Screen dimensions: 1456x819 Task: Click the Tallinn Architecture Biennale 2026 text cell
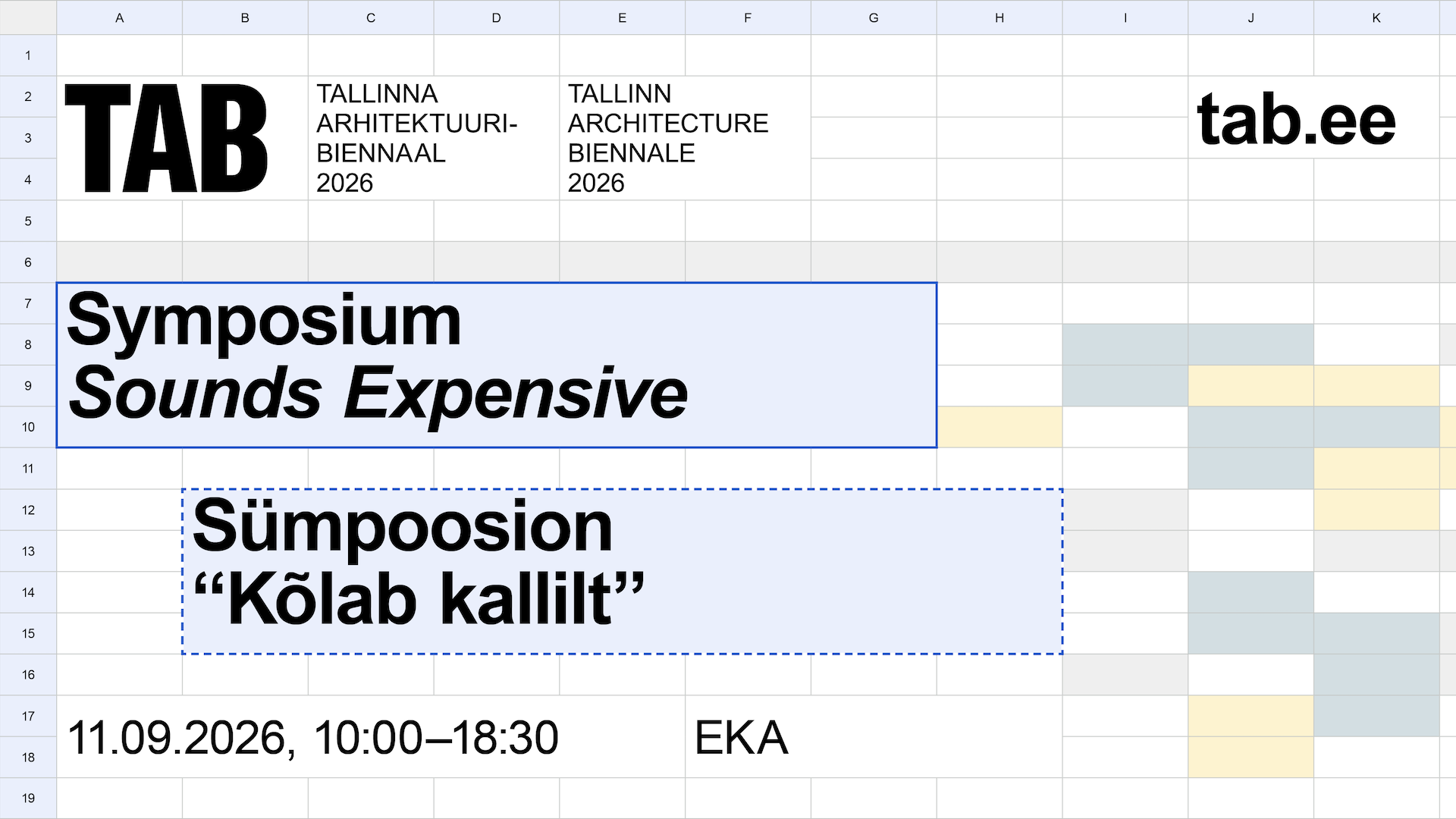click(685, 138)
